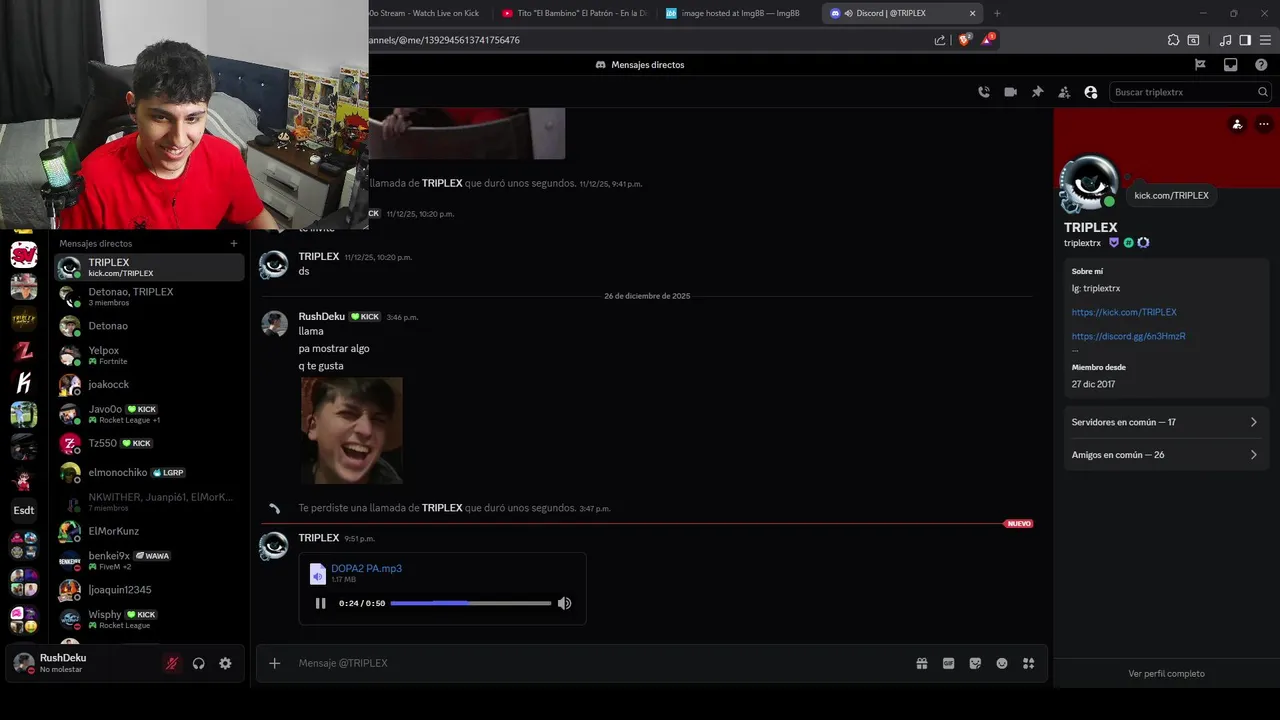Viewport: 1280px width, 720px height.
Task: Create a new direct message with the plus icon
Action: coord(234,243)
